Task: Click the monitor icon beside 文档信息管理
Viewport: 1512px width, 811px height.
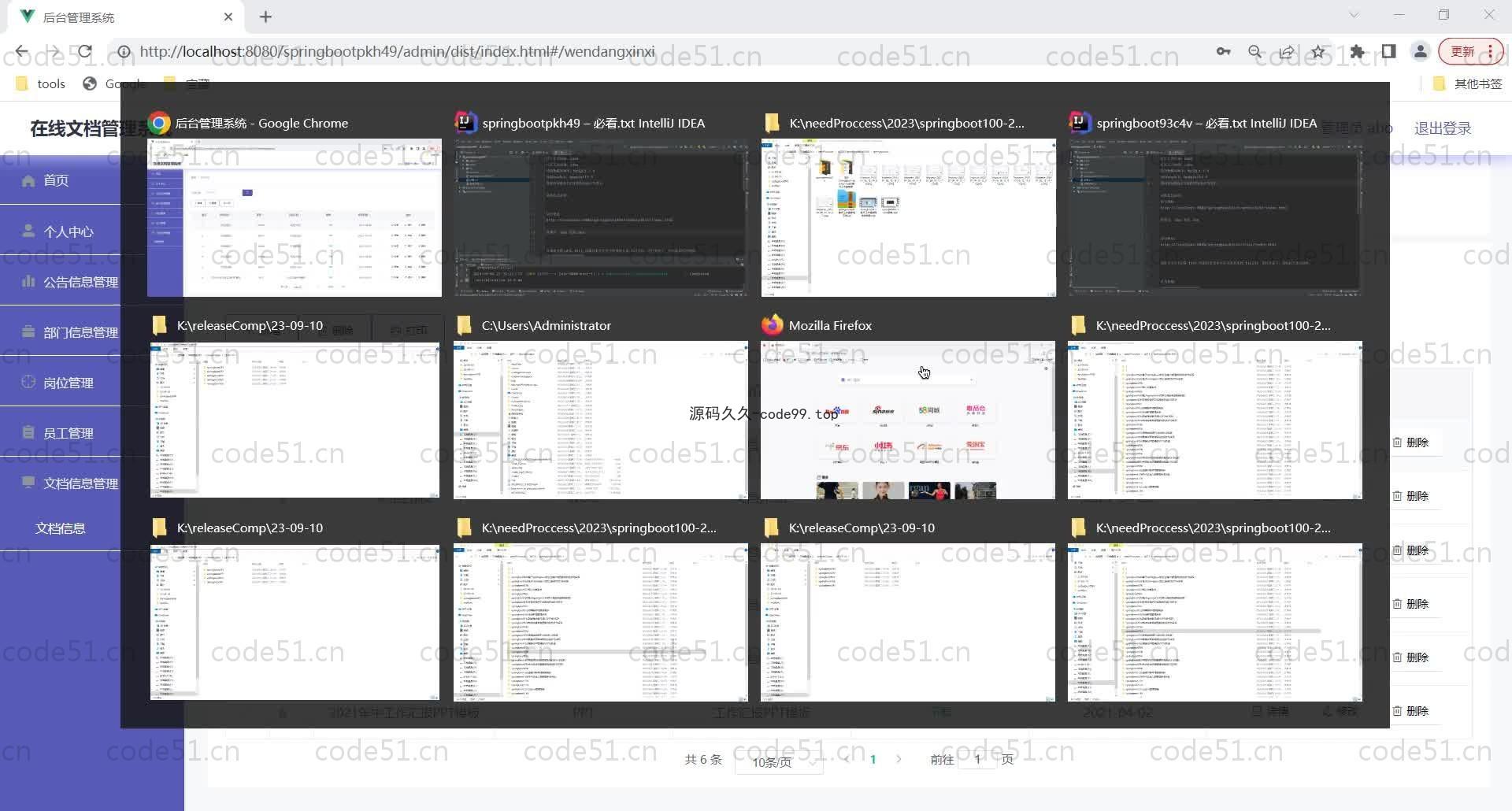Action: (x=28, y=482)
